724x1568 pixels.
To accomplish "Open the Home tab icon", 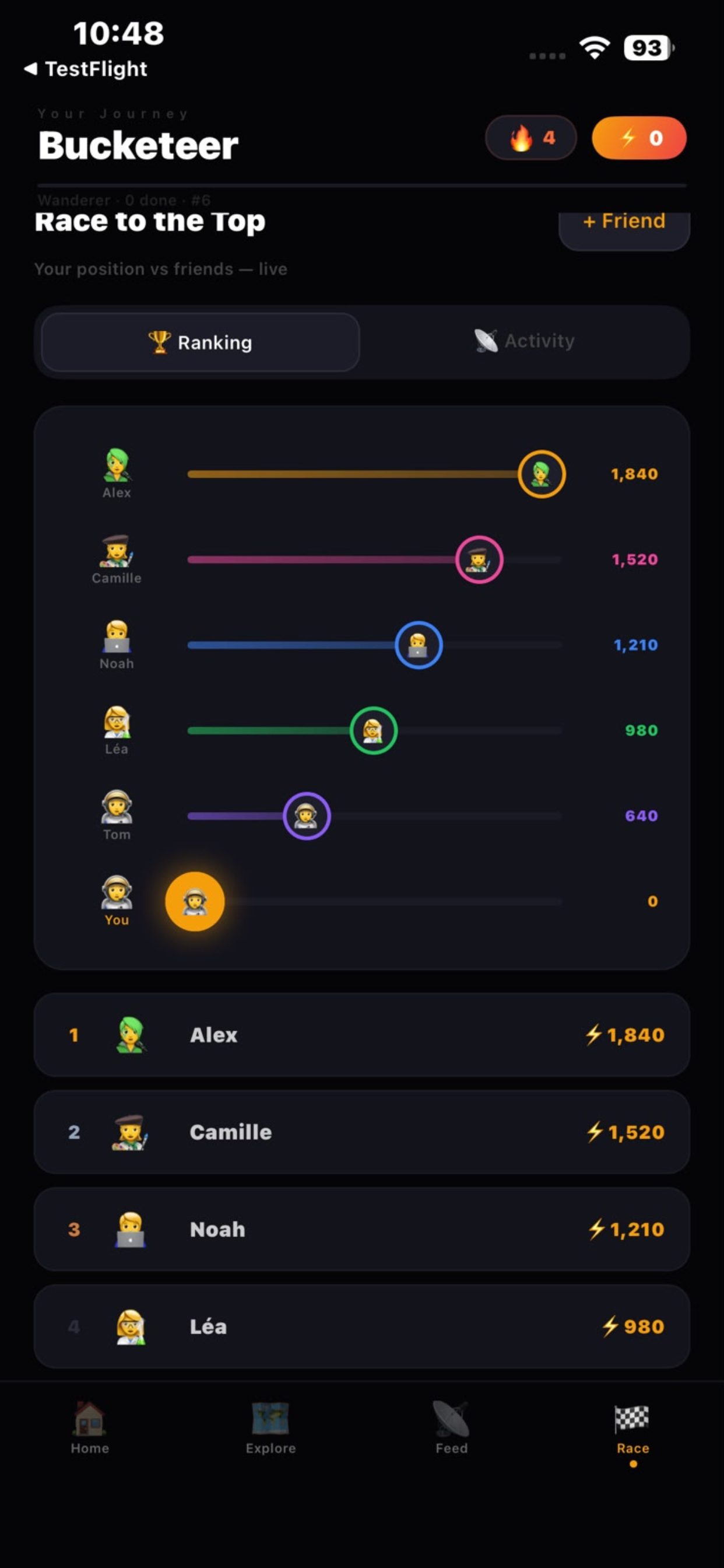I will 89,1417.
